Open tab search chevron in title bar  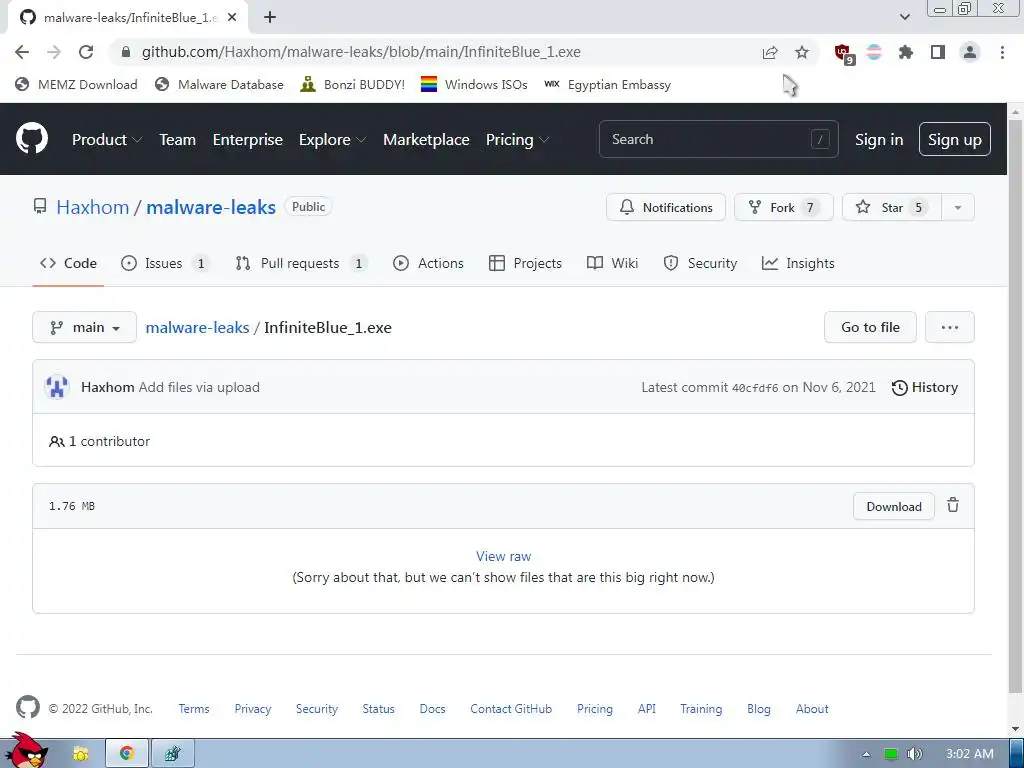point(904,18)
